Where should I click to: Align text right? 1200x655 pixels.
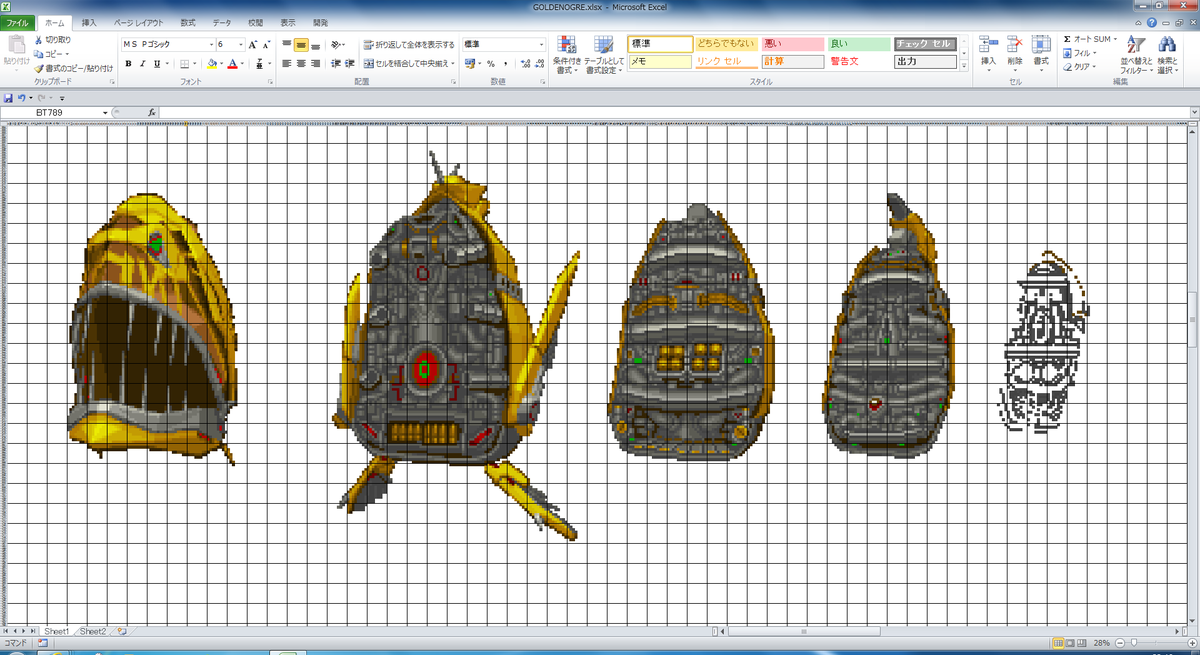pyautogui.click(x=314, y=64)
